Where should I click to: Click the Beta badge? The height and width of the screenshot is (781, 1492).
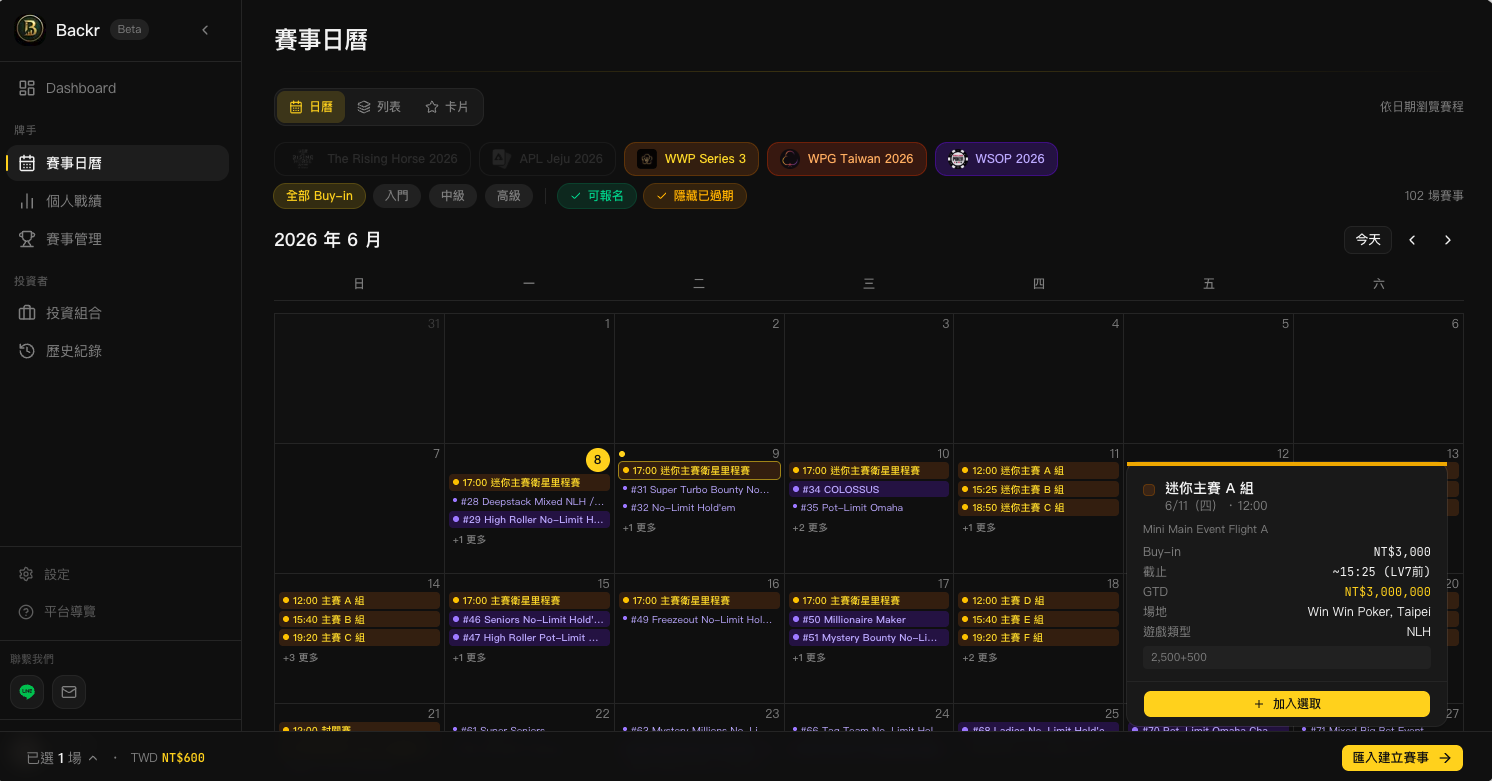[x=130, y=30]
